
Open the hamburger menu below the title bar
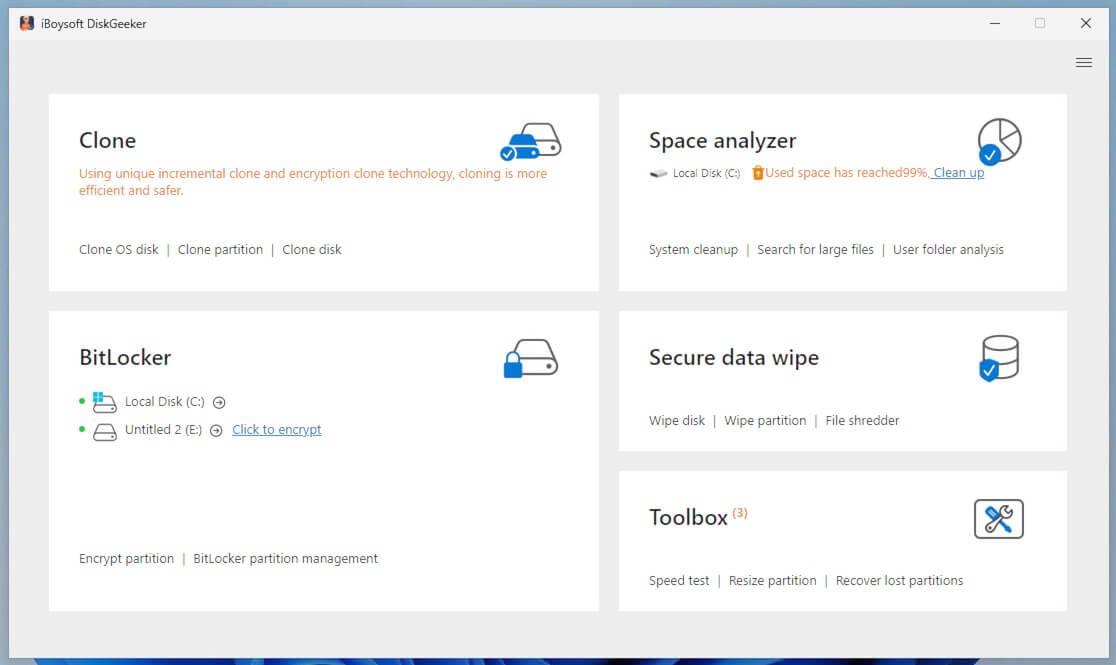pos(1084,61)
